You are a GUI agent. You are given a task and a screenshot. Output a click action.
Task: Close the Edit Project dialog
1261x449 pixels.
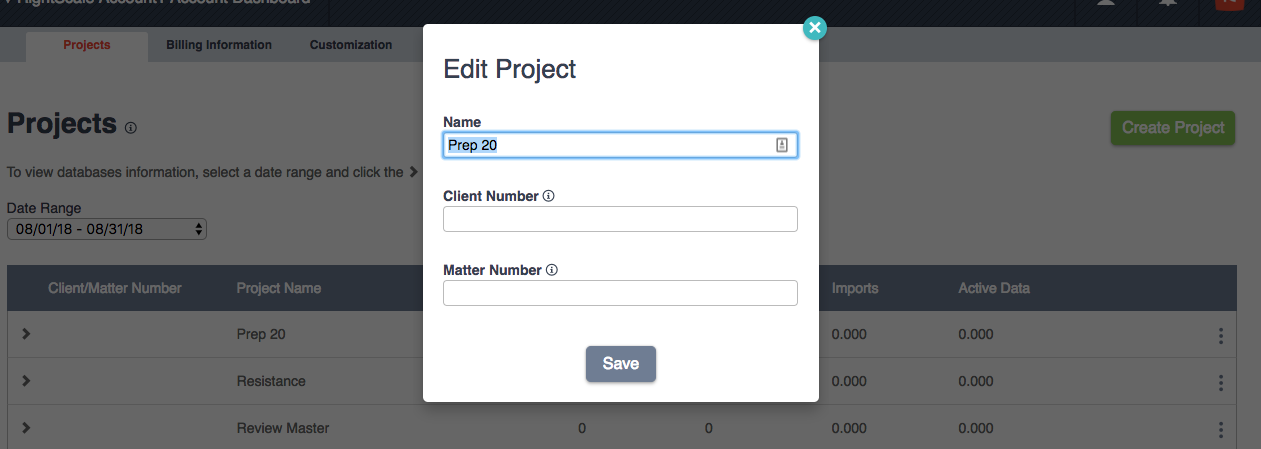coord(815,28)
